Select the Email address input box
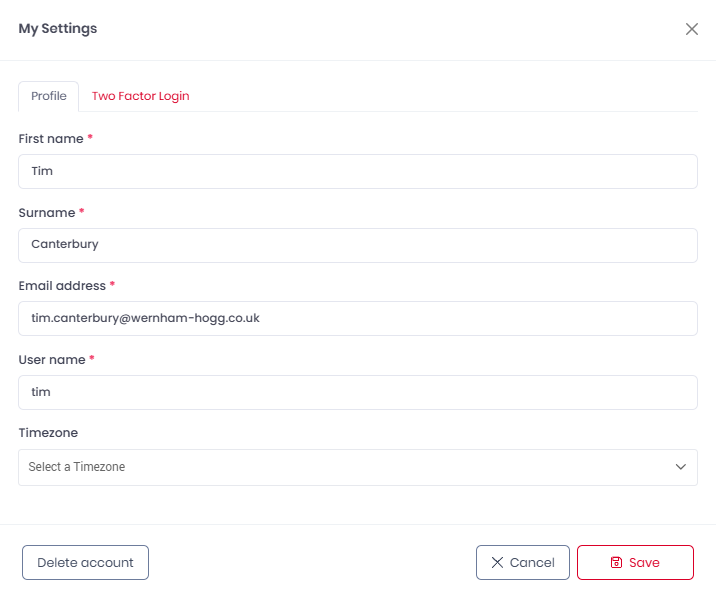716x599 pixels. (357, 318)
